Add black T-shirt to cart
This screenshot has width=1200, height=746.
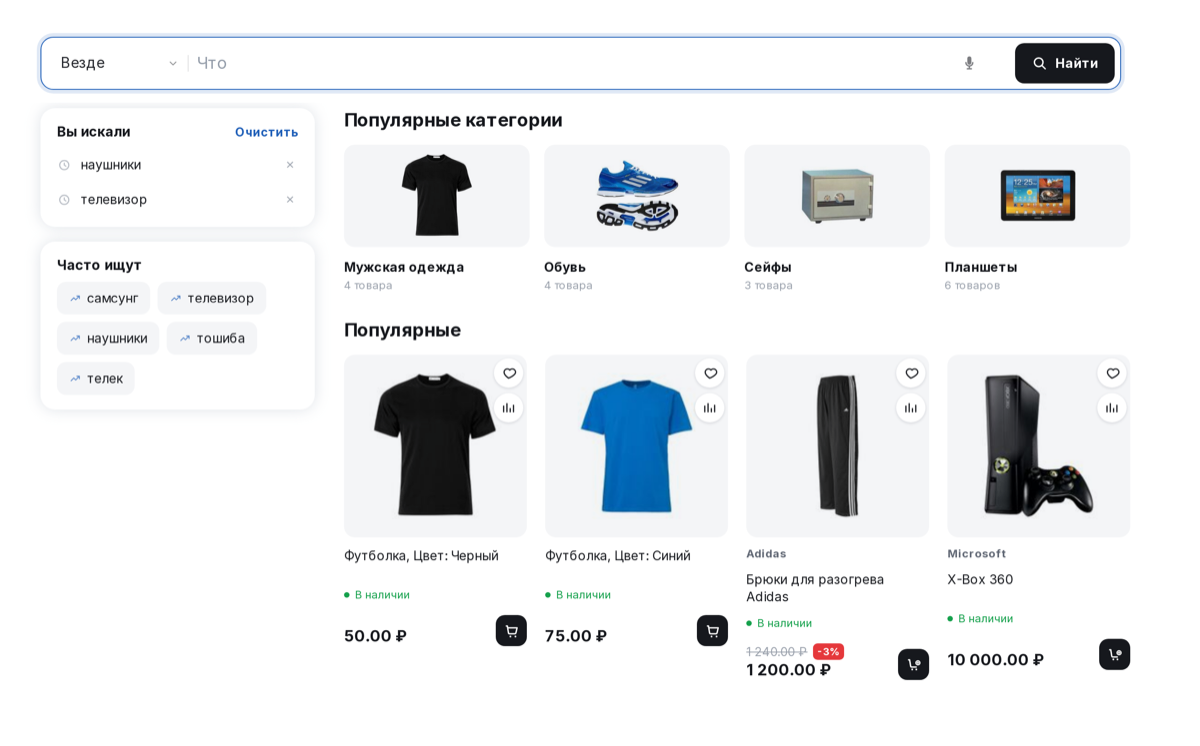511,631
